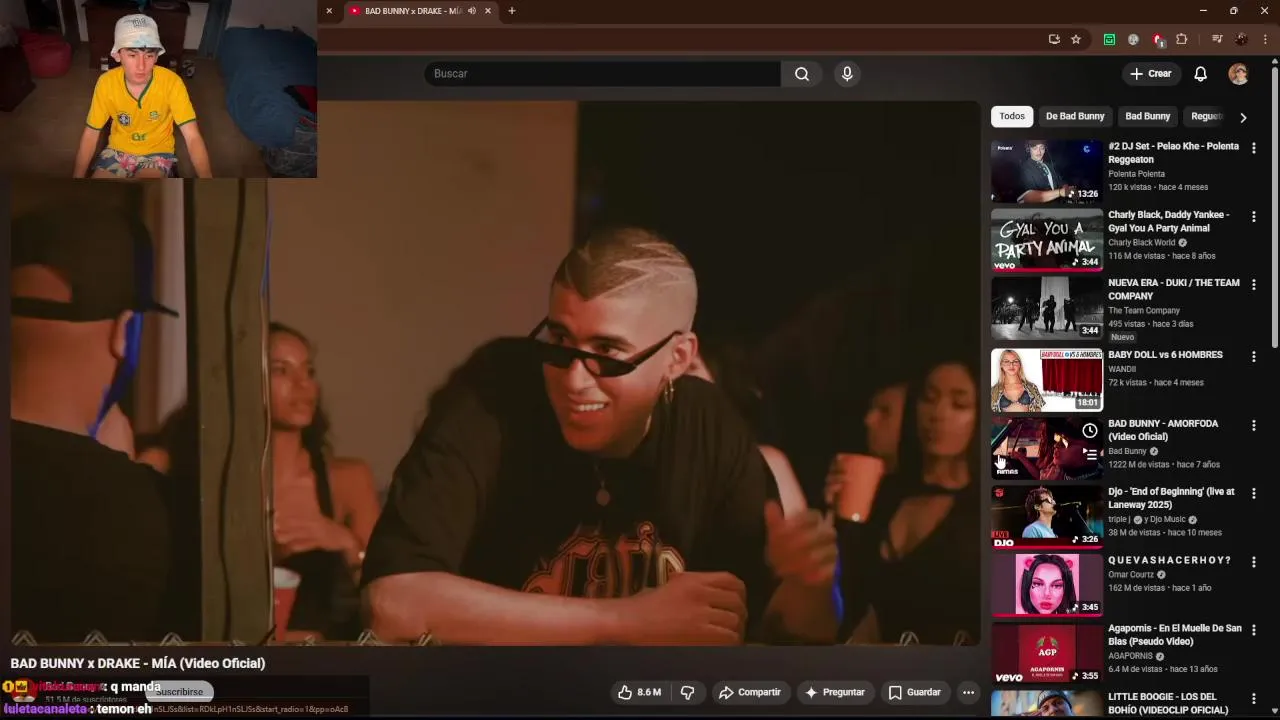Like the video with 8.6 M thumbs up

pos(639,692)
